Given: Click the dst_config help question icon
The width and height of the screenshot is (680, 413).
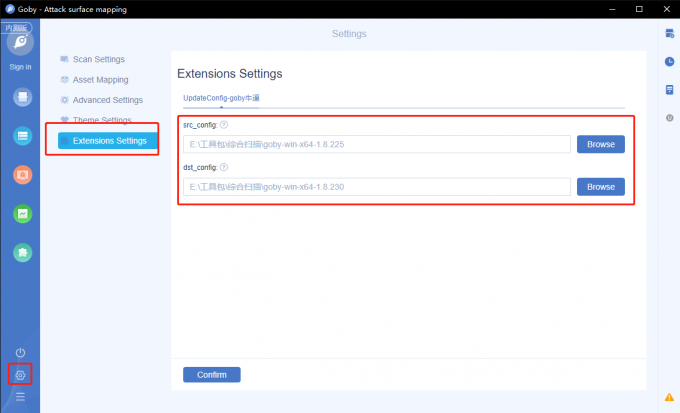Looking at the screenshot, I should pyautogui.click(x=224, y=167).
